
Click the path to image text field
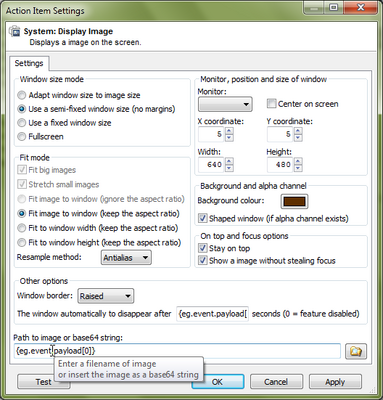click(x=177, y=351)
